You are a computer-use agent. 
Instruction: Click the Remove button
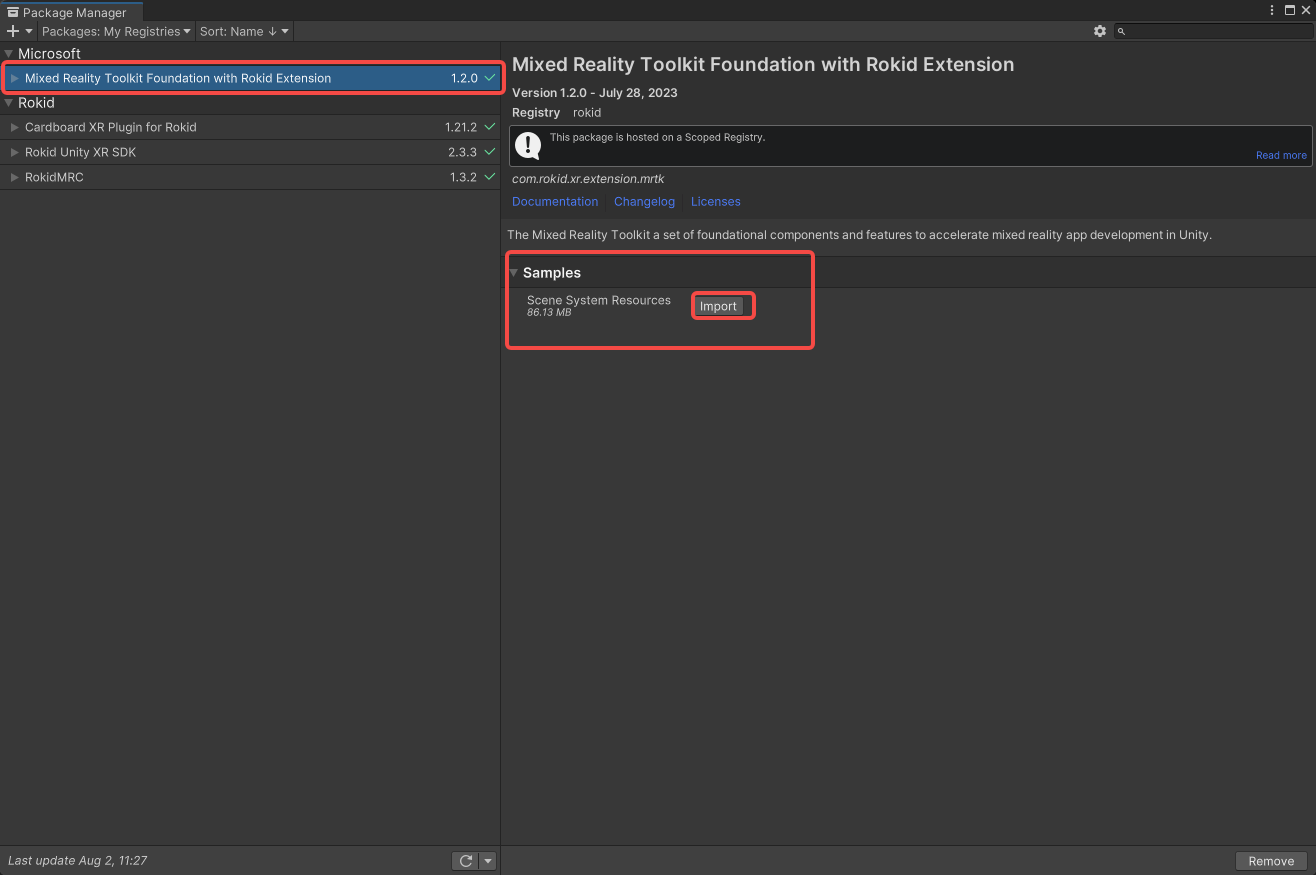[1271, 861]
